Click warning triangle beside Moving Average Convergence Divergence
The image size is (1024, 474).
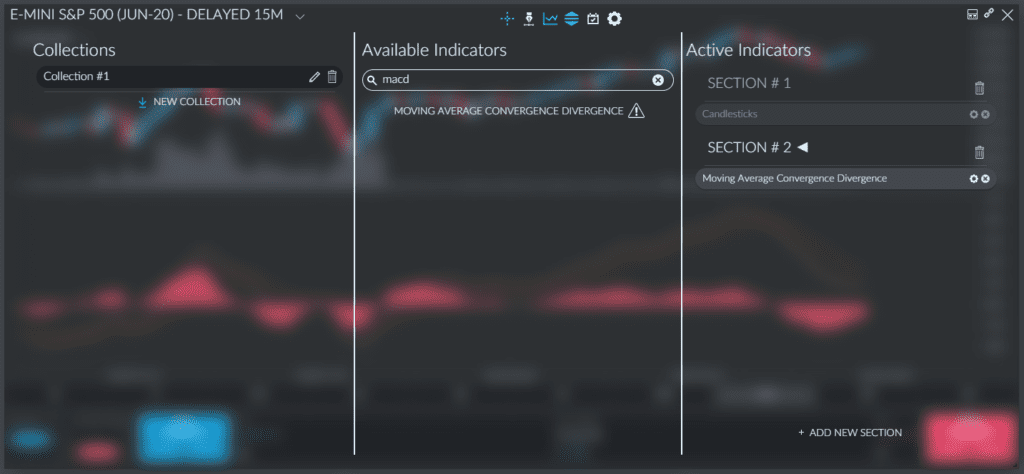tap(636, 111)
